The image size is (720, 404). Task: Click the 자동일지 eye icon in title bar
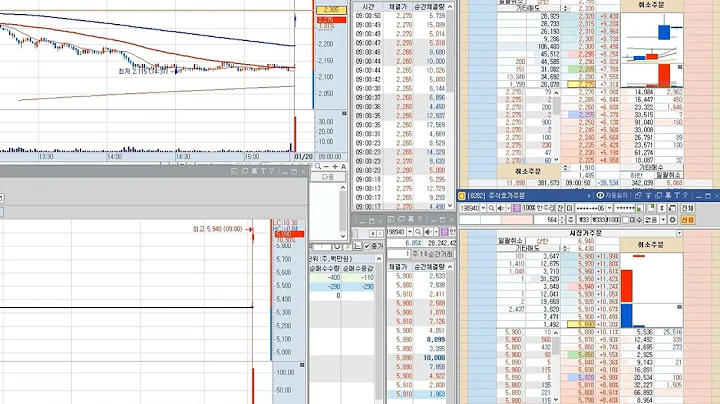(x=600, y=196)
